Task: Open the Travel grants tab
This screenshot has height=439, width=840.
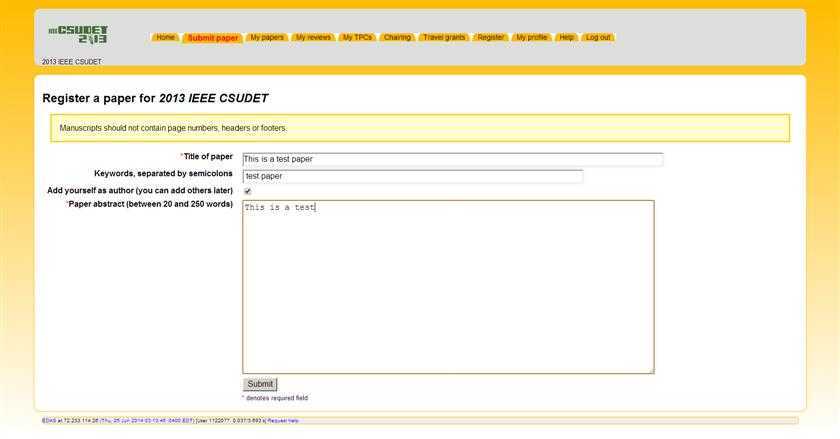Action: 444,37
